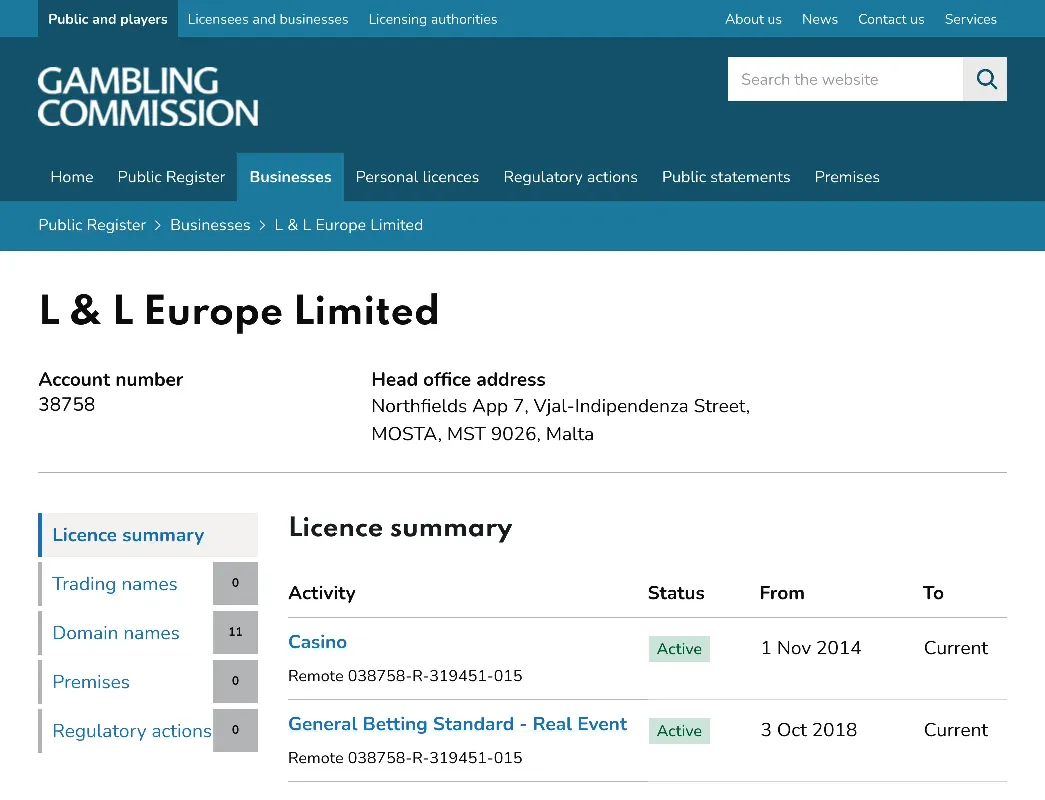Click Remote licence number under General Betting
1045x800 pixels.
tap(405, 758)
